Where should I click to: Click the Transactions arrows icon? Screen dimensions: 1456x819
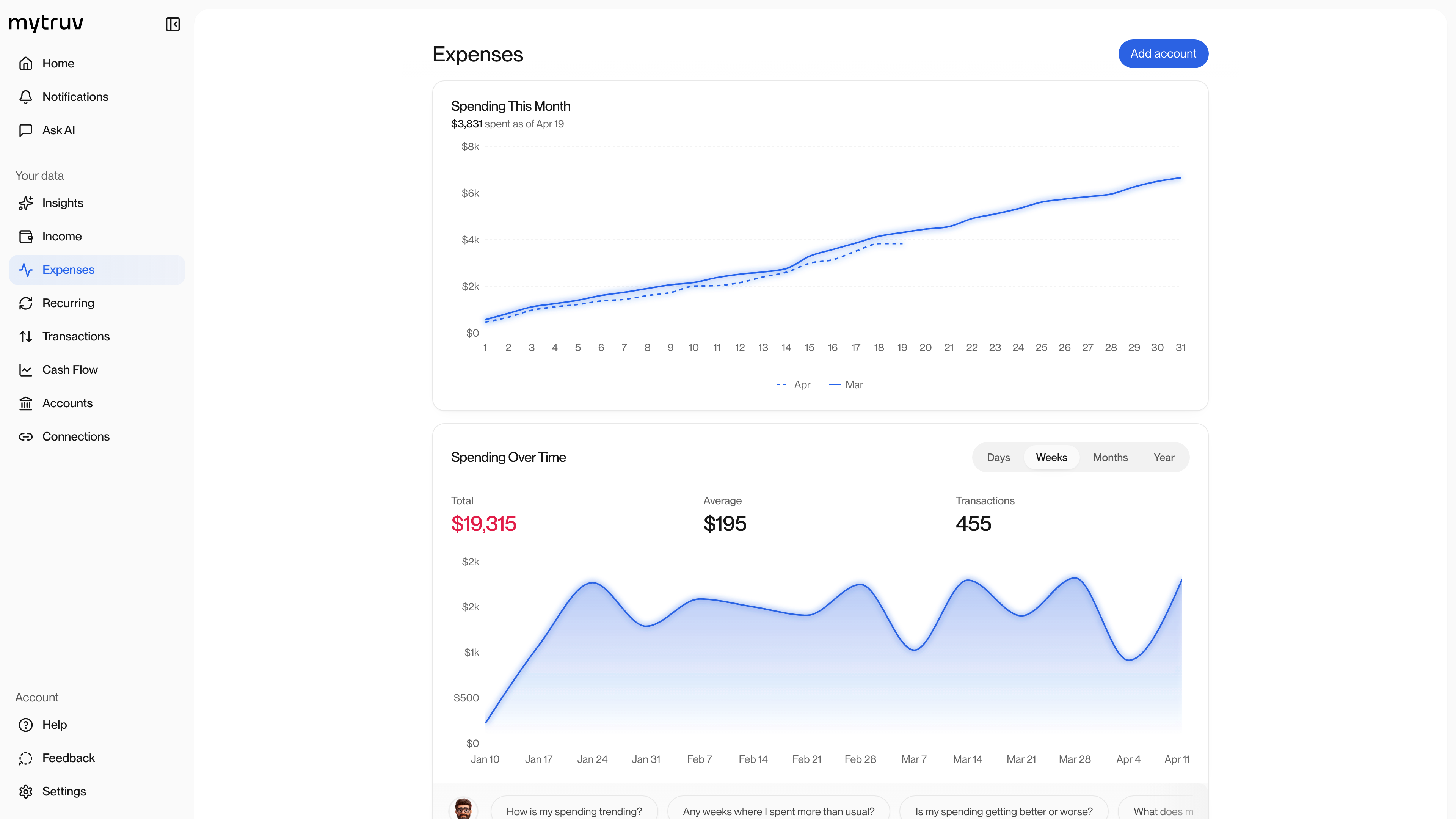pos(25,336)
